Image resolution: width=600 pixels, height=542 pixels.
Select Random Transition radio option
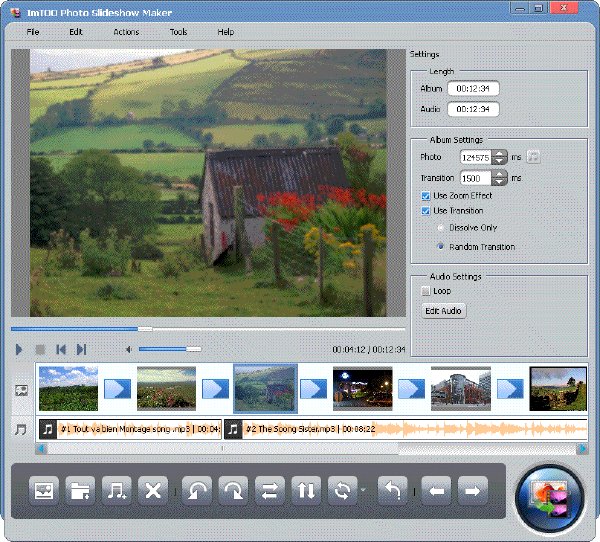[x=441, y=247]
